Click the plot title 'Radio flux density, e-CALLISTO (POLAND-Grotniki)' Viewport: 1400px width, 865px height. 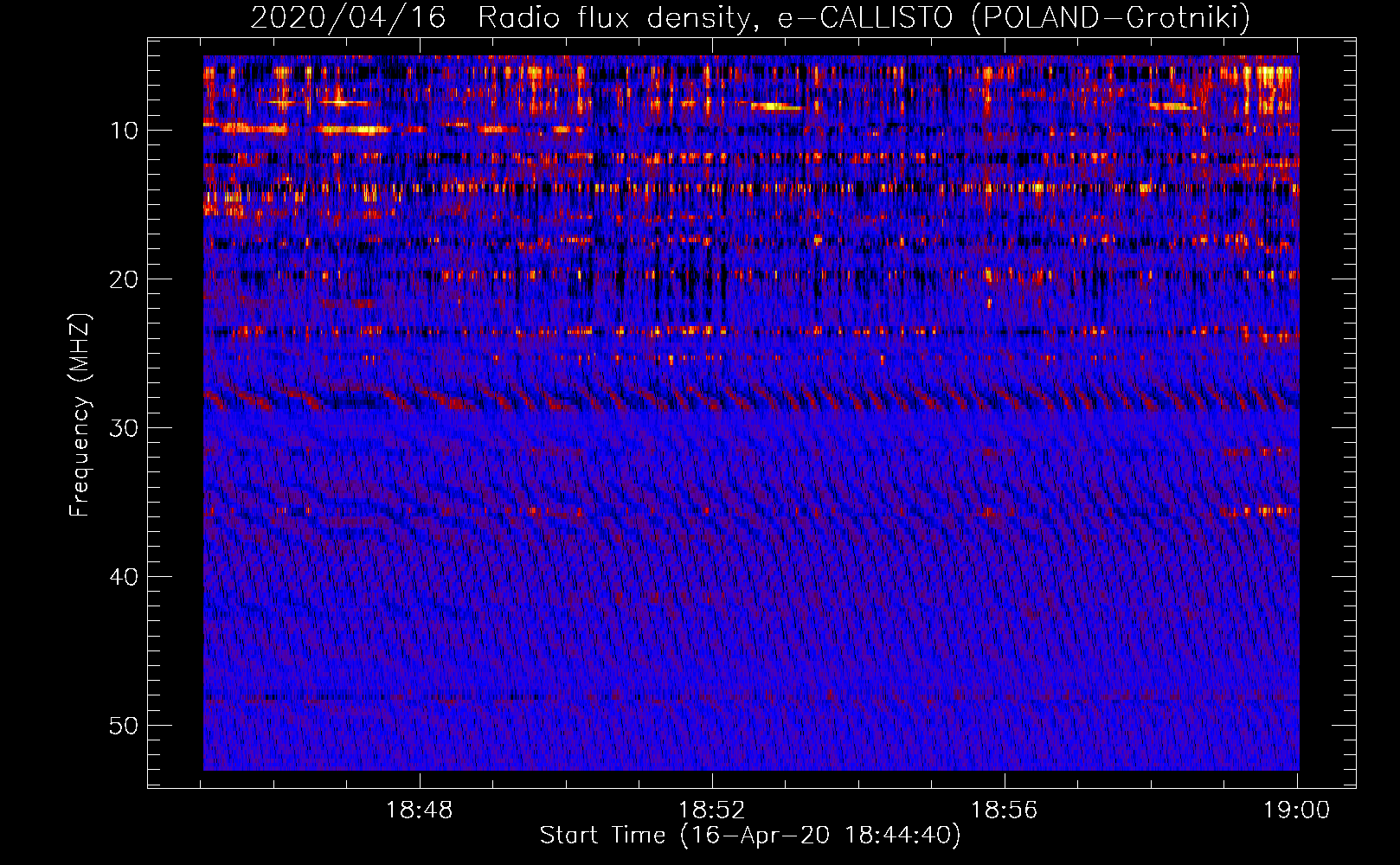(x=864, y=17)
